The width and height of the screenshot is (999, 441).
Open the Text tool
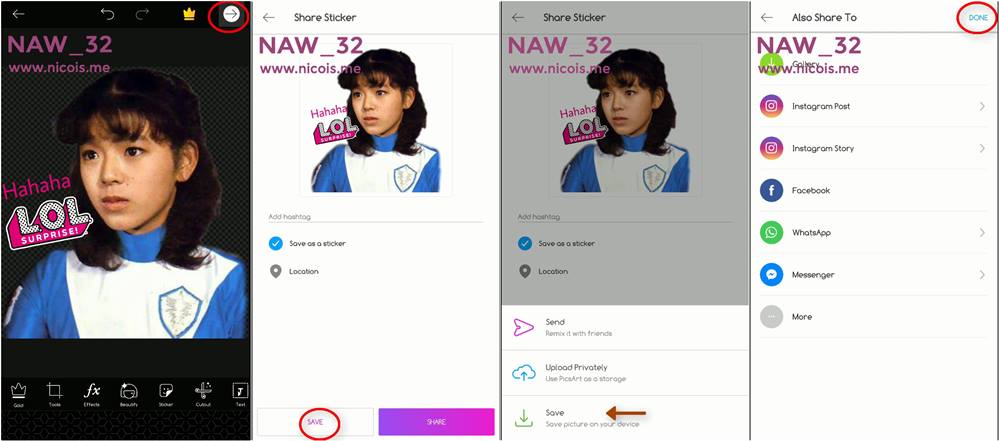pos(240,394)
